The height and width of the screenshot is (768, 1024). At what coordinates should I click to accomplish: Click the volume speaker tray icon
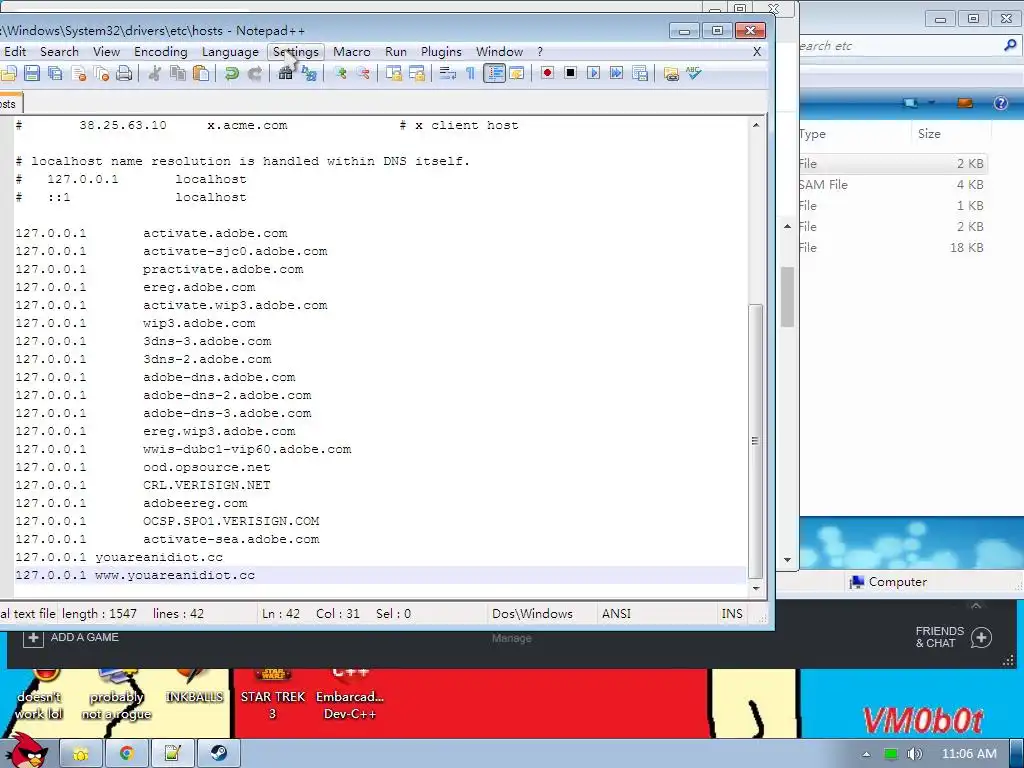914,754
